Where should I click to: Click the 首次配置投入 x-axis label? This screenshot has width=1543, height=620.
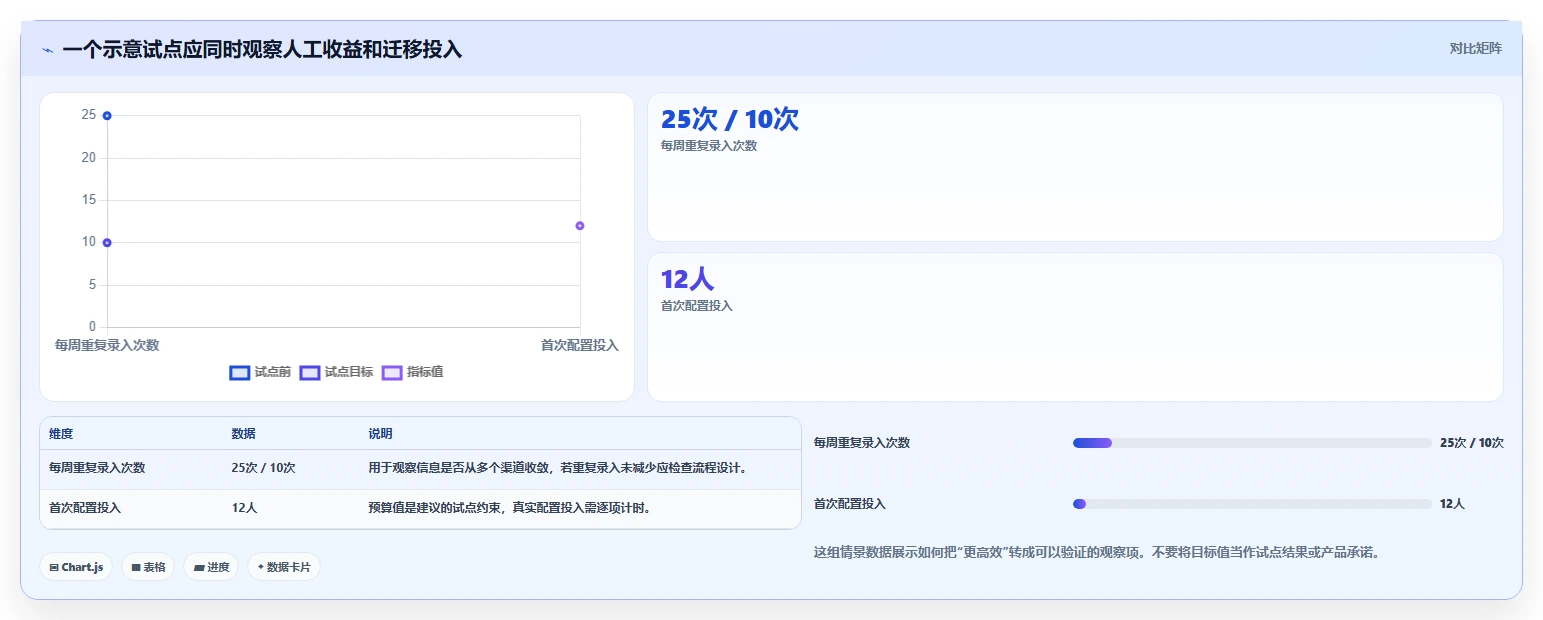point(580,345)
